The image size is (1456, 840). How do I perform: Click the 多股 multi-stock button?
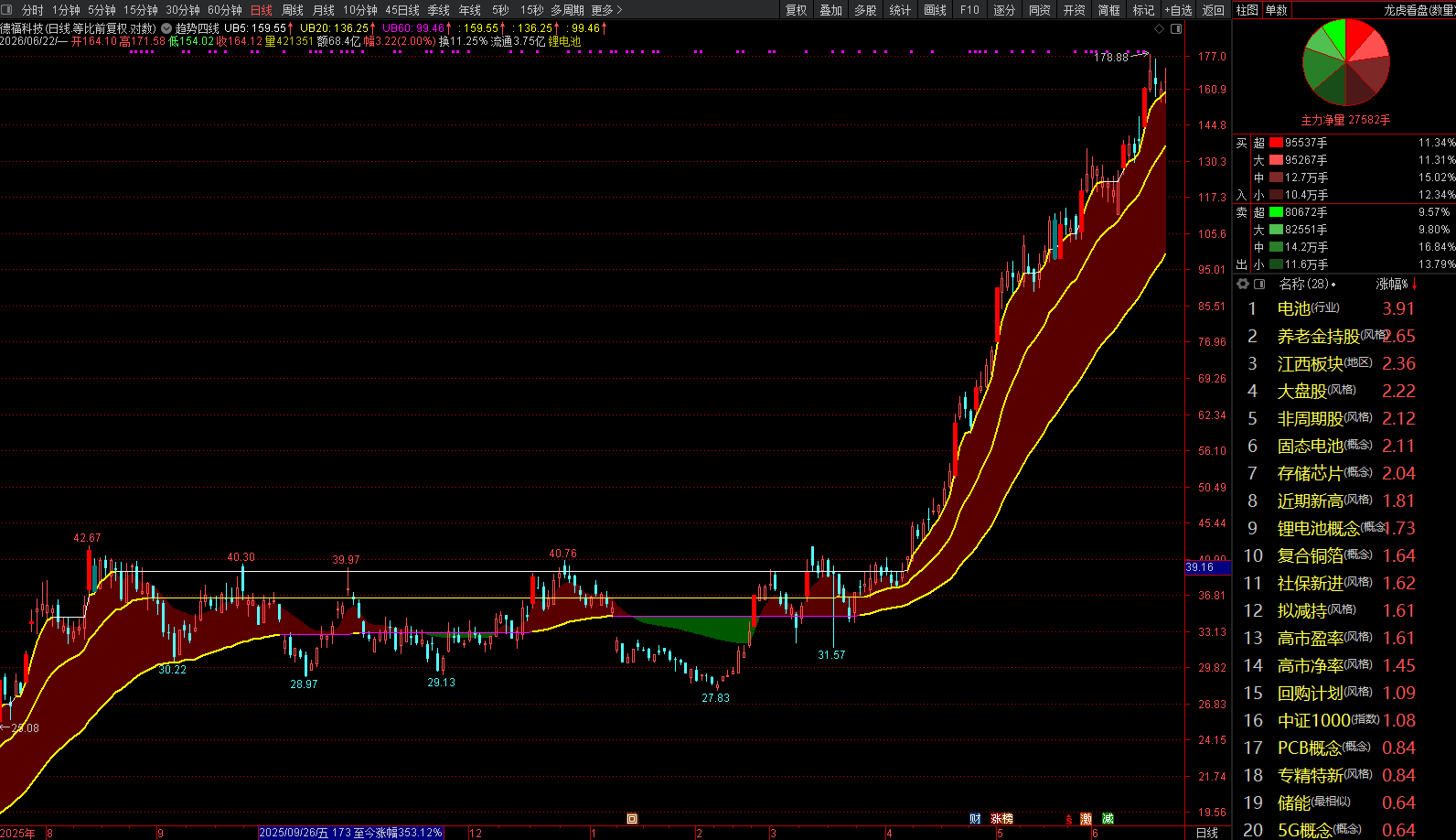coord(865,10)
